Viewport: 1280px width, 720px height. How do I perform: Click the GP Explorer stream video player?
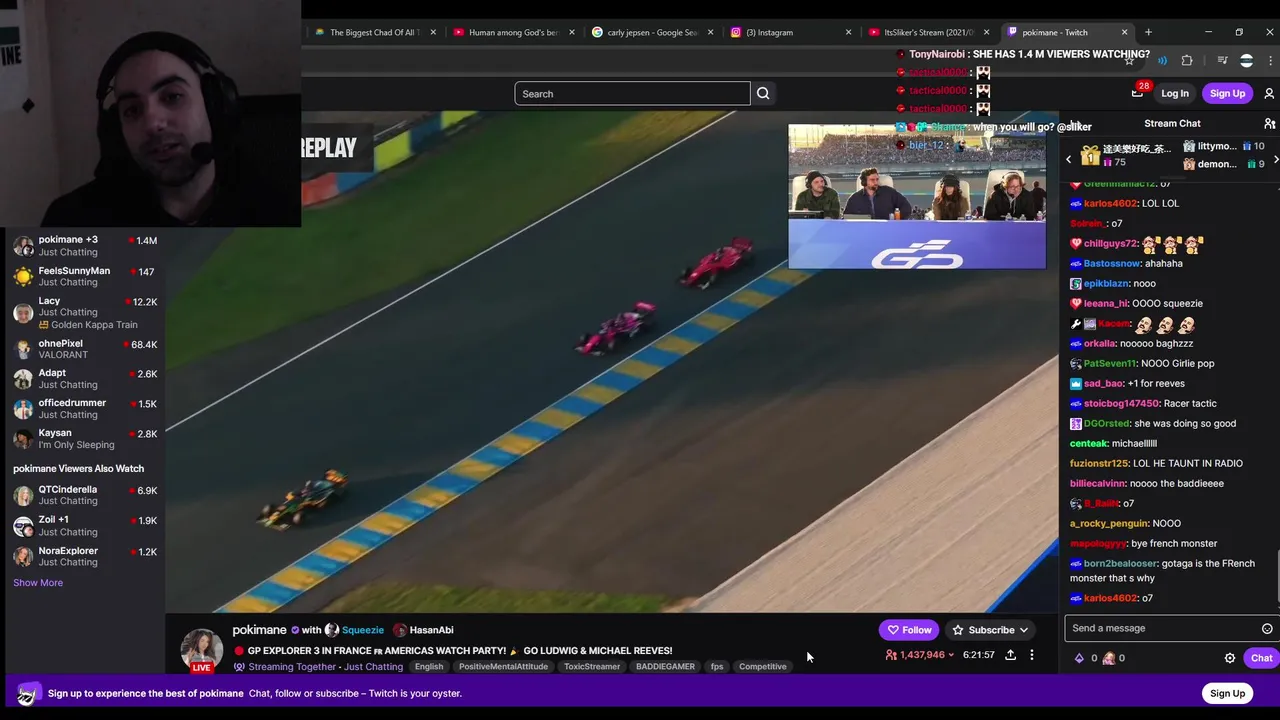[612, 361]
